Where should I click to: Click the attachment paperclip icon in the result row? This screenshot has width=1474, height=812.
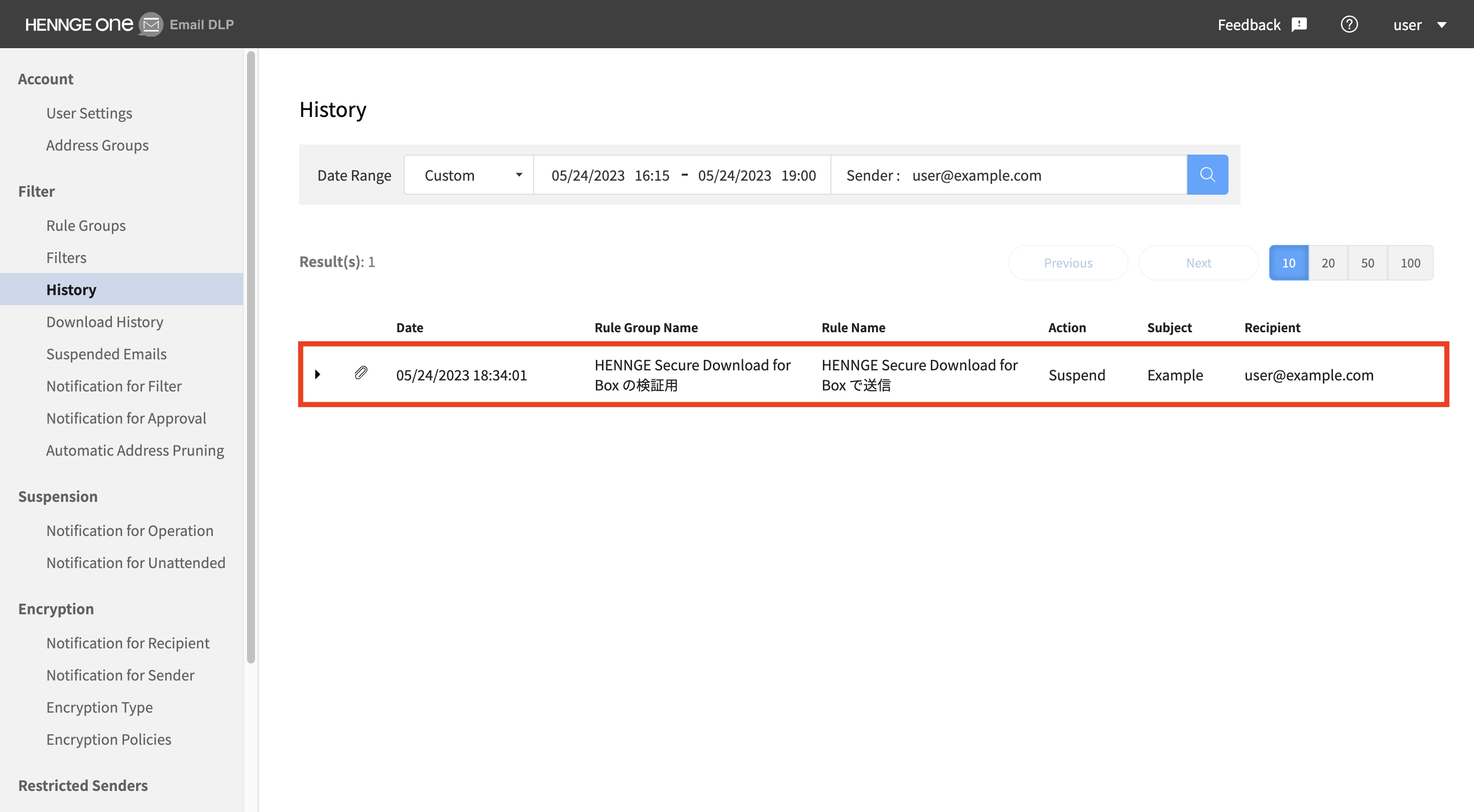pyautogui.click(x=360, y=374)
